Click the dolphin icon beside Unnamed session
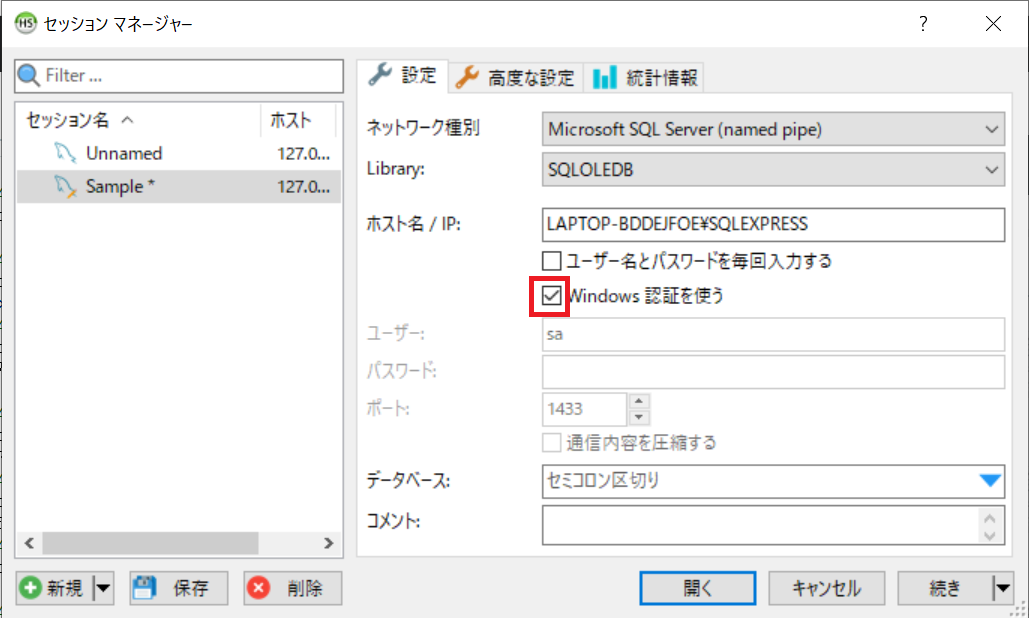The height and width of the screenshot is (618, 1029). click(65, 154)
